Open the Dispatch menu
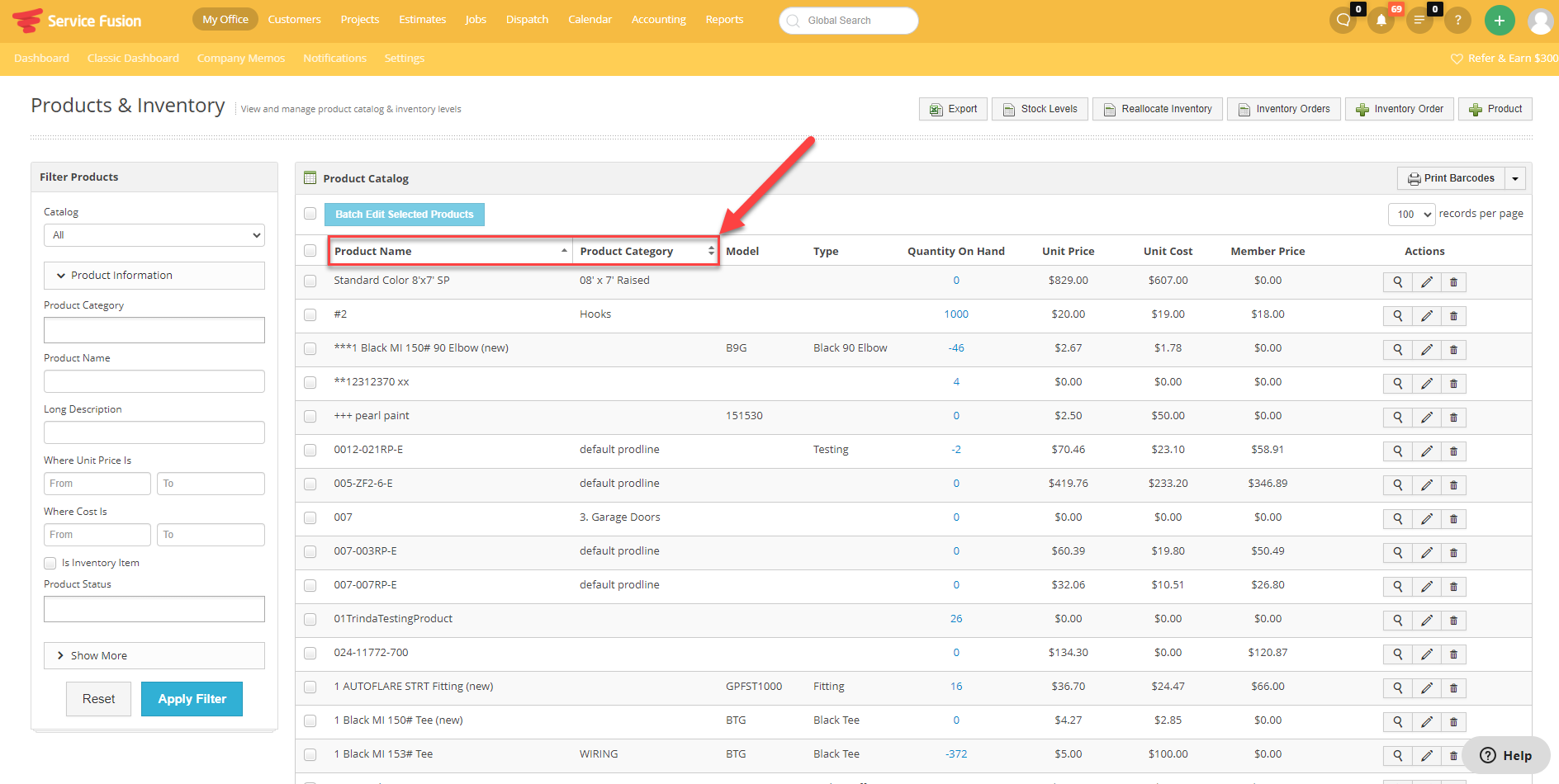Viewport: 1559px width, 784px height. (527, 19)
